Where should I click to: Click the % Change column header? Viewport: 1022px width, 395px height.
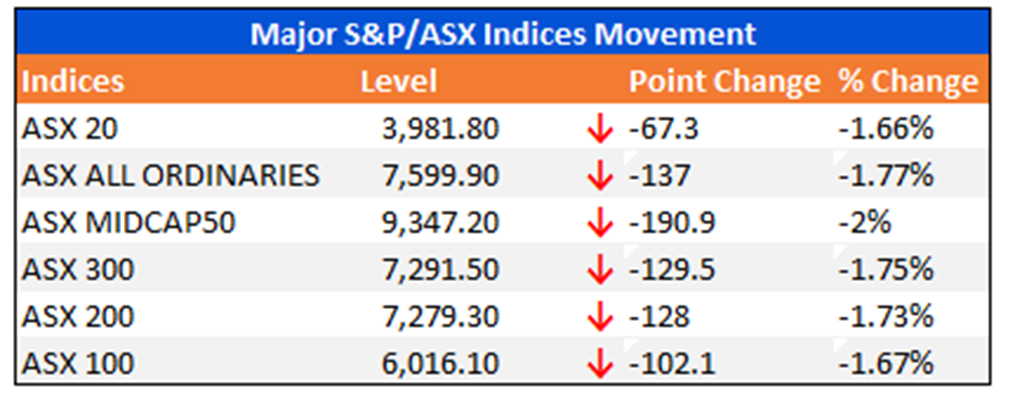pos(909,81)
